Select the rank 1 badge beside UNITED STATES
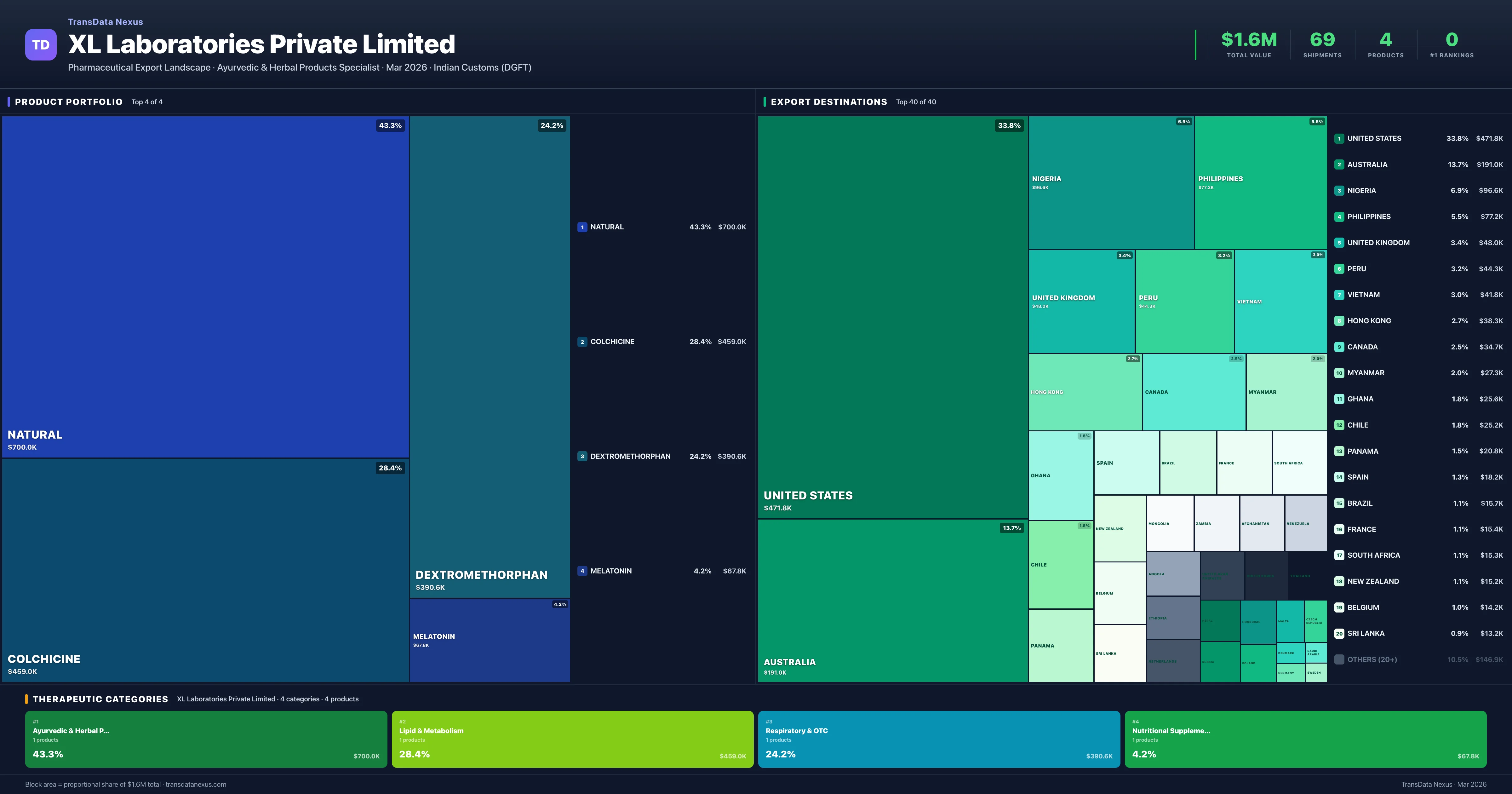This screenshot has width=1512, height=794. tap(1340, 139)
